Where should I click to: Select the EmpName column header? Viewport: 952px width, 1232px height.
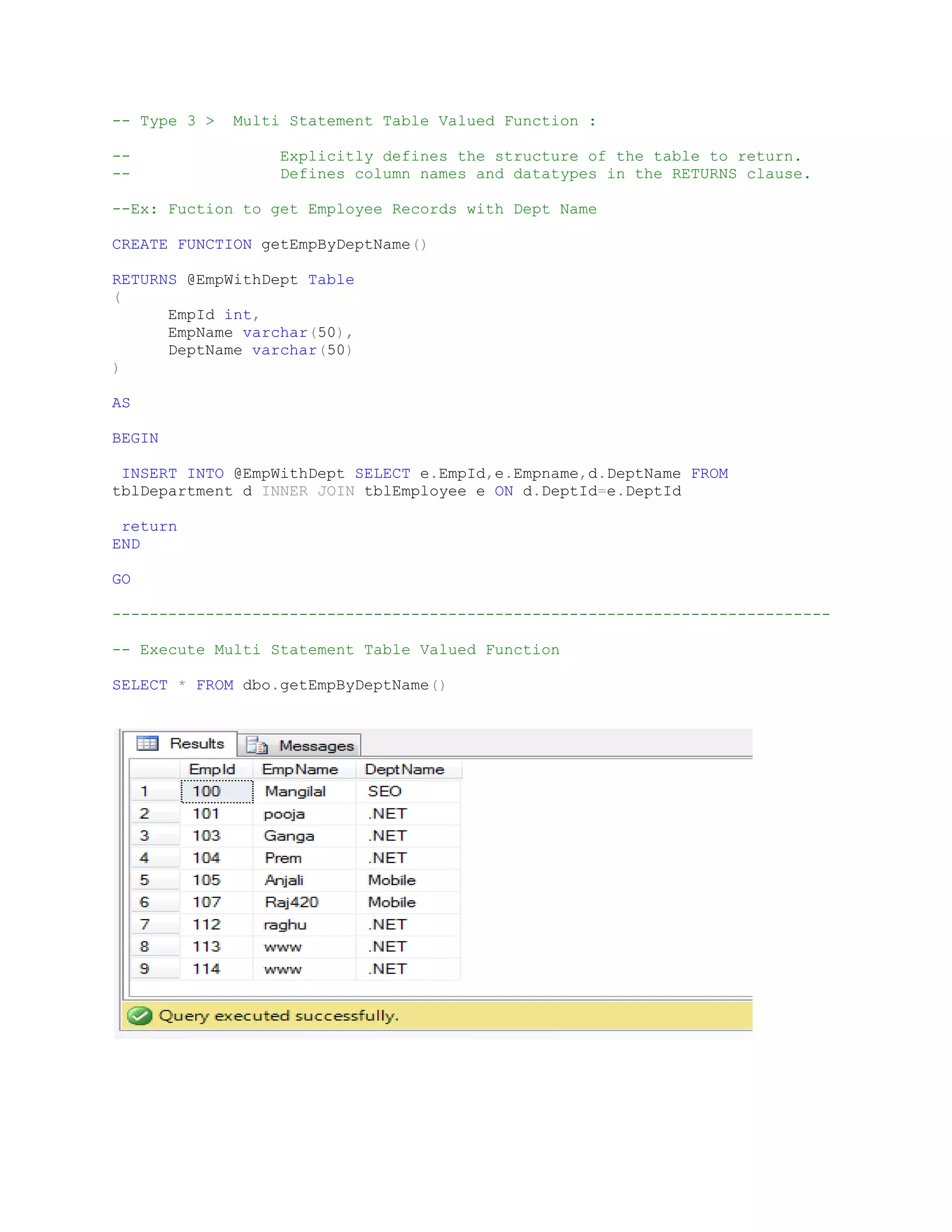(304, 769)
